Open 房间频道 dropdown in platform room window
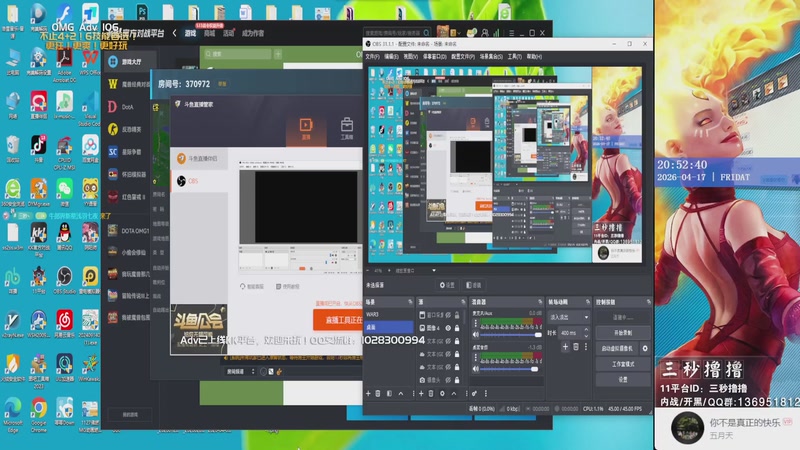 pyautogui.click(x=240, y=371)
